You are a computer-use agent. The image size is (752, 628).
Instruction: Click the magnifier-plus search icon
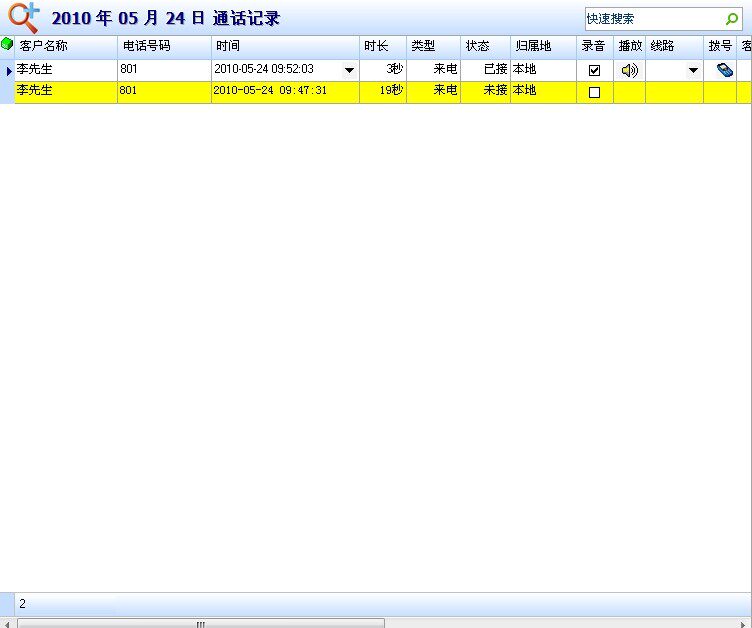(24, 17)
